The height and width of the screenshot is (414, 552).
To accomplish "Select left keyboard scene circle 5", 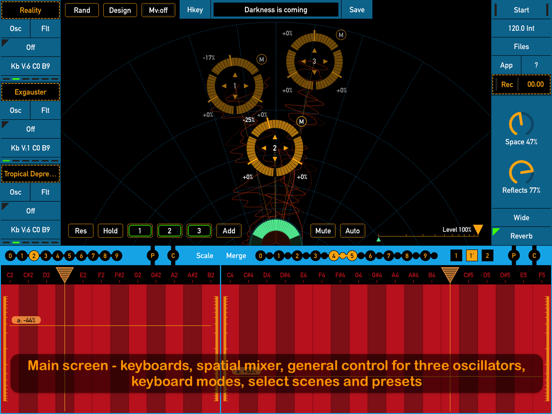I will point(69,256).
